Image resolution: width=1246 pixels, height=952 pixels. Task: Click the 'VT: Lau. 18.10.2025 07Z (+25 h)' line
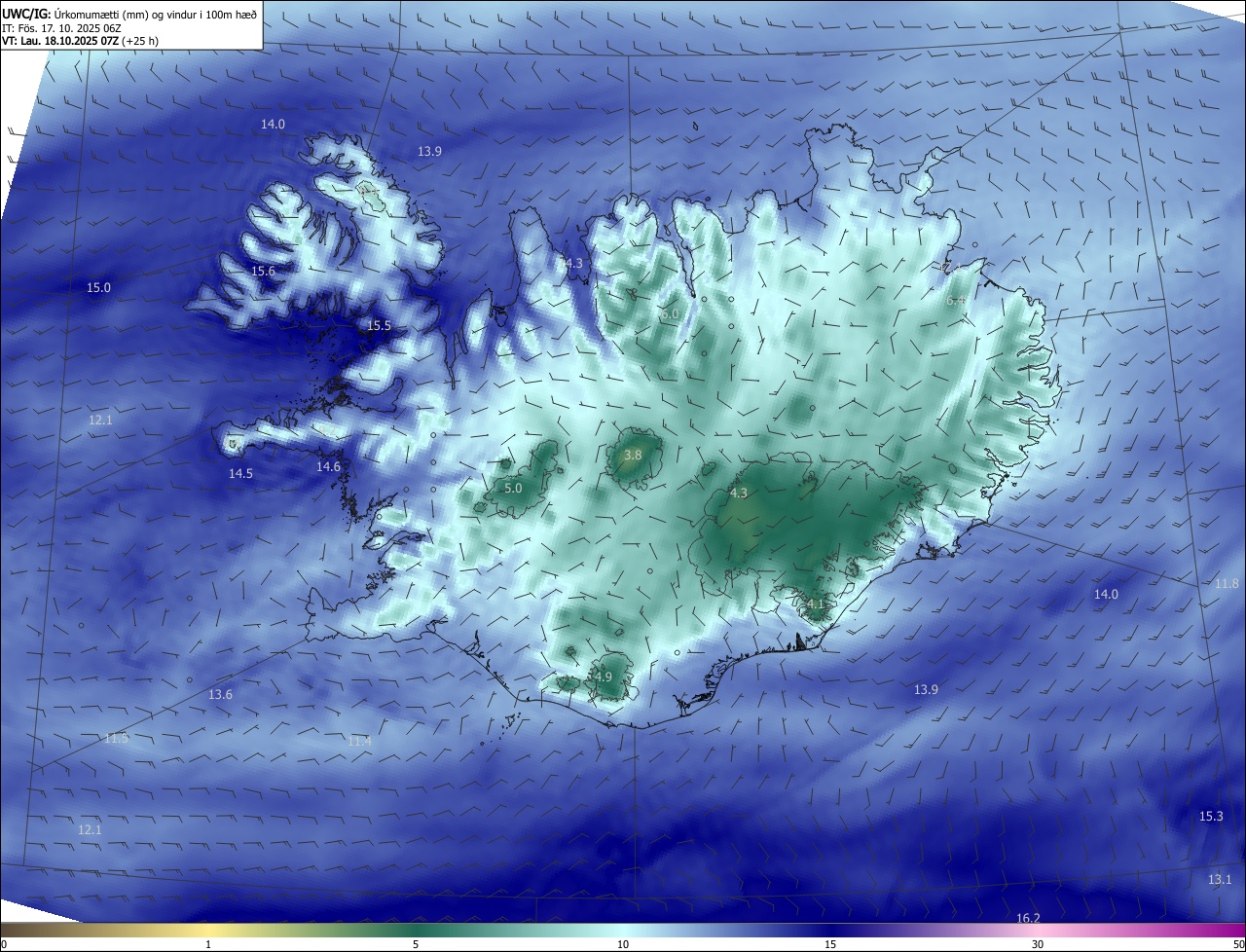click(81, 41)
